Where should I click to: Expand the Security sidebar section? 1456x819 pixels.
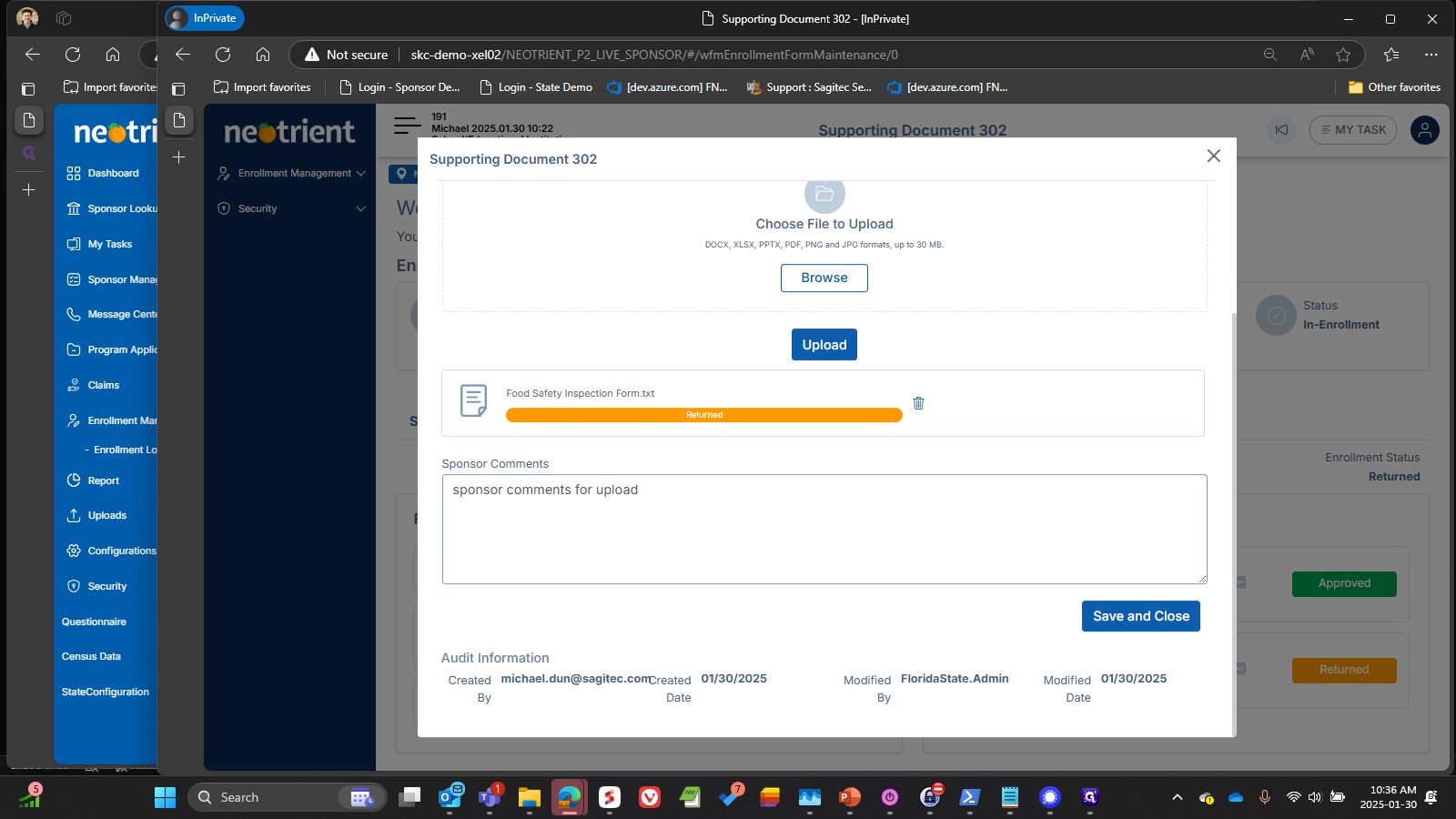[293, 208]
